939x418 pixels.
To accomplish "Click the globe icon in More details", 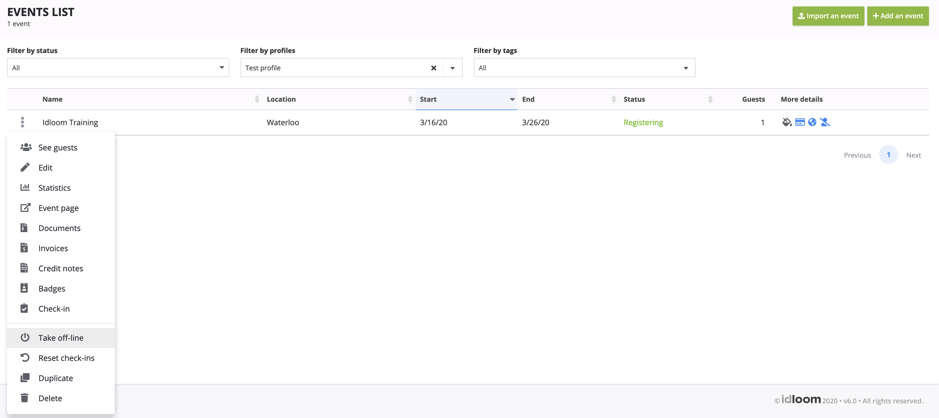I will [812, 122].
